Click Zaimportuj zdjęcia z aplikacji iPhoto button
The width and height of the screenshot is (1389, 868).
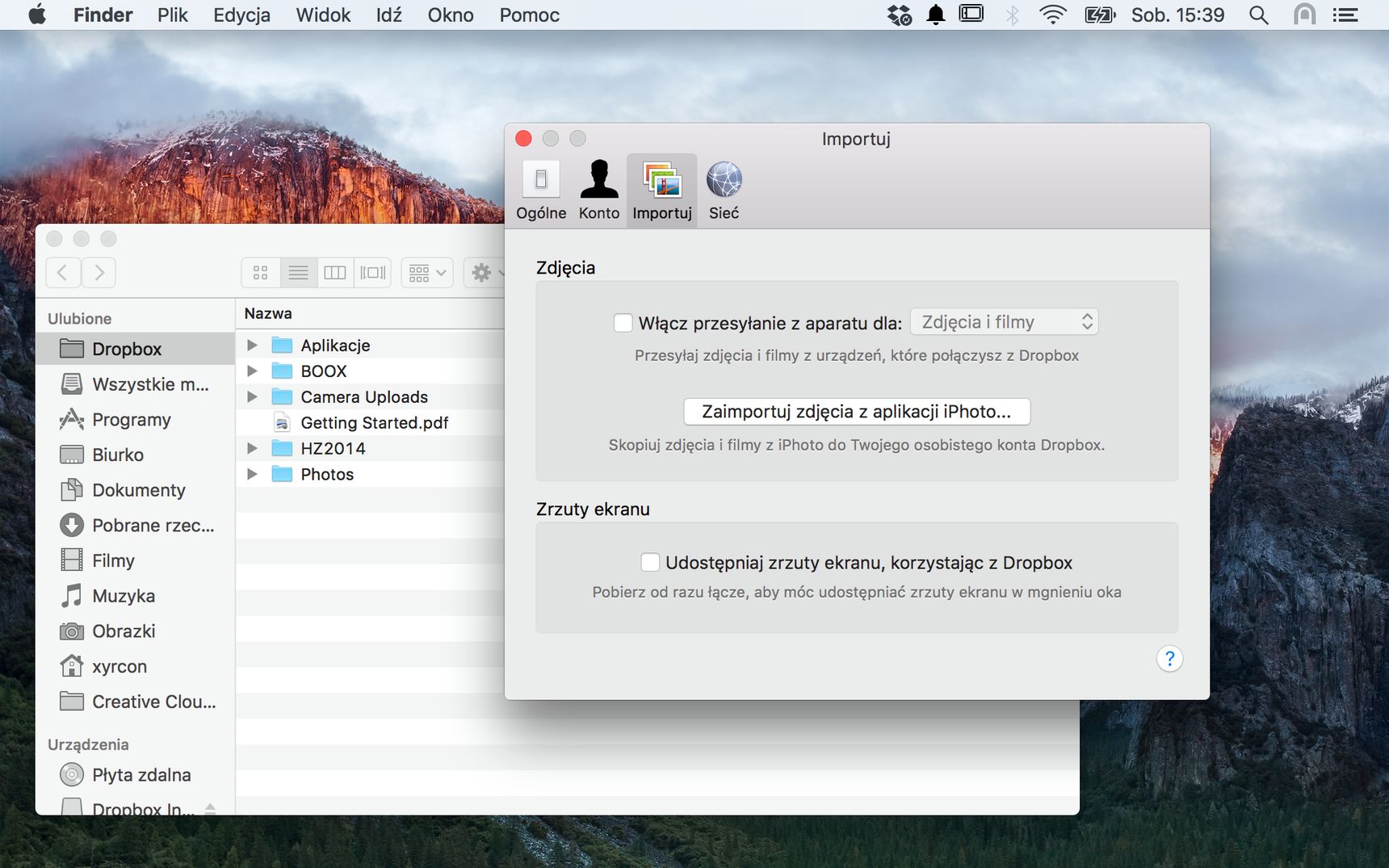[857, 412]
